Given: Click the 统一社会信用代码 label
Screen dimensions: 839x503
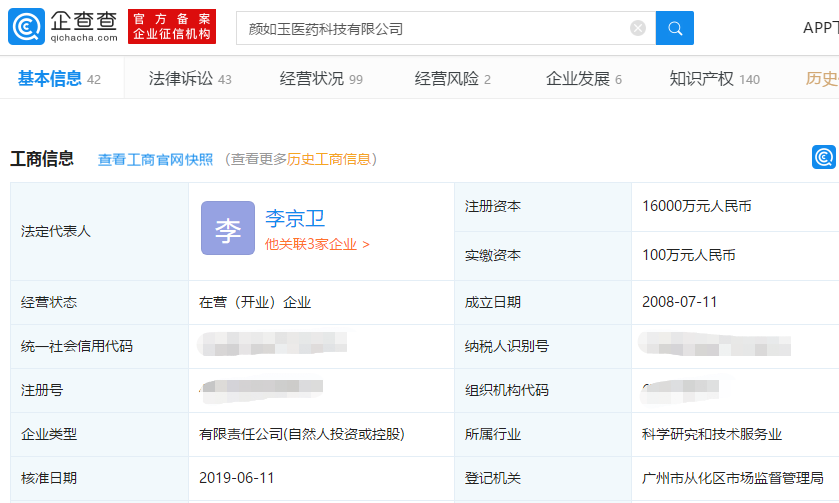Looking at the screenshot, I should 77,346.
